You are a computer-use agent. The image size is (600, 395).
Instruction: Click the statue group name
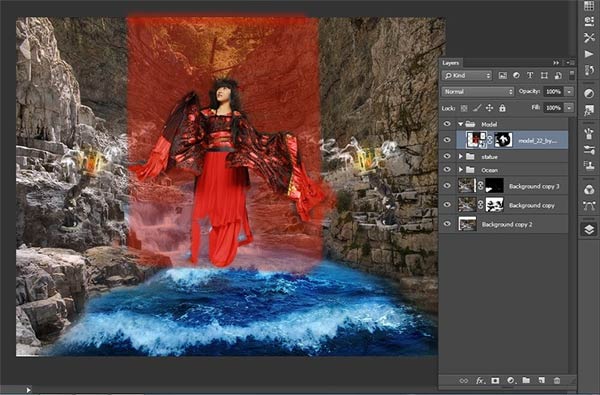click(489, 157)
